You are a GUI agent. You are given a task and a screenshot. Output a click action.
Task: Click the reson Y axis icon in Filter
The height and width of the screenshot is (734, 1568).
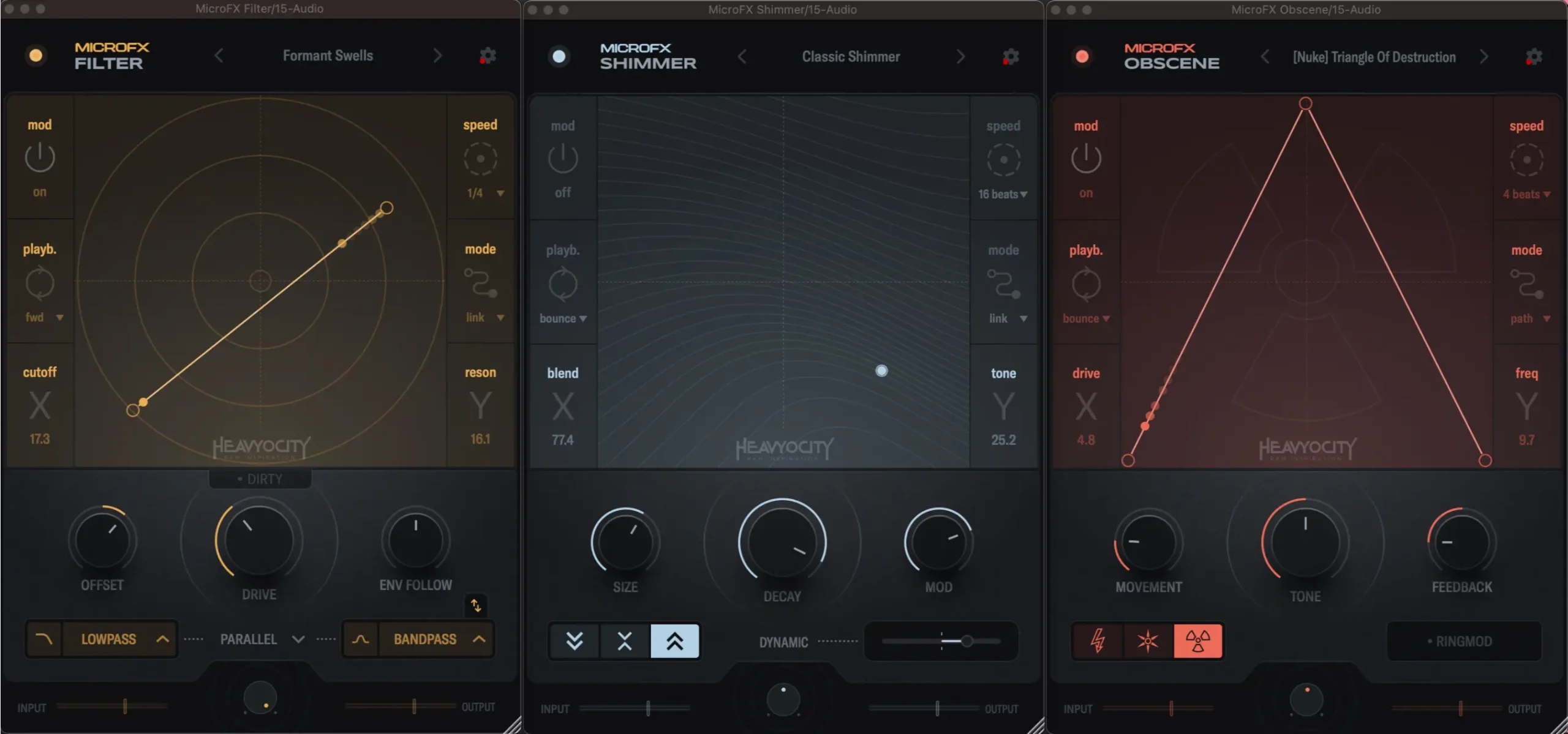coord(480,405)
